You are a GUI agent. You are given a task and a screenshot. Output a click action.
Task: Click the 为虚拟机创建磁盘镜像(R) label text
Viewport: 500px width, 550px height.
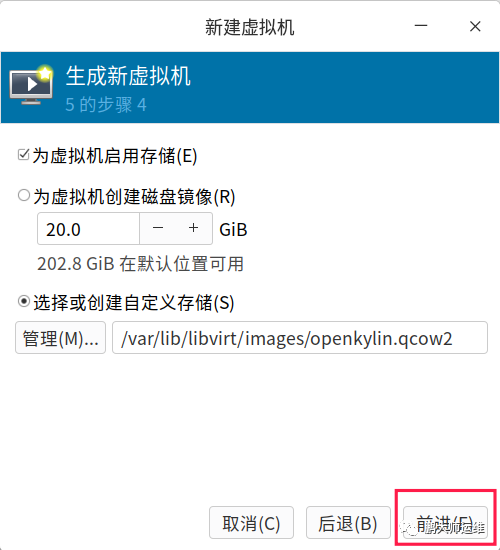click(134, 196)
